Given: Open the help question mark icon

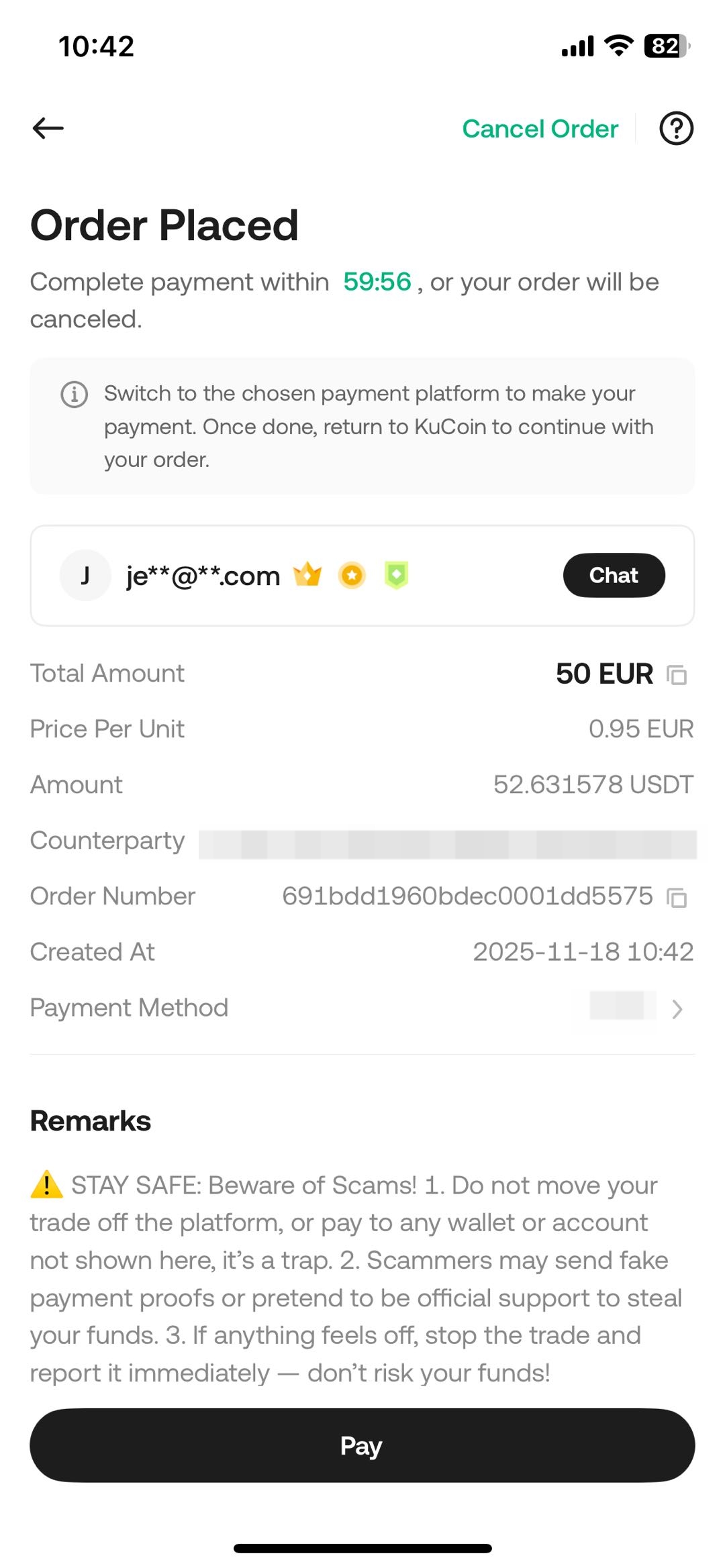Looking at the screenshot, I should (x=676, y=128).
